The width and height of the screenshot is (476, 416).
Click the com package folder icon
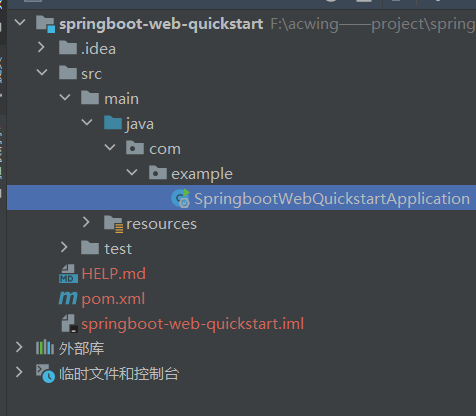(135, 148)
